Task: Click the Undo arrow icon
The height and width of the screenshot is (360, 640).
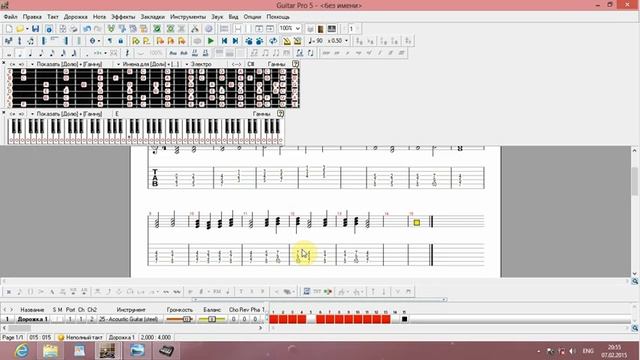Action: (87, 29)
